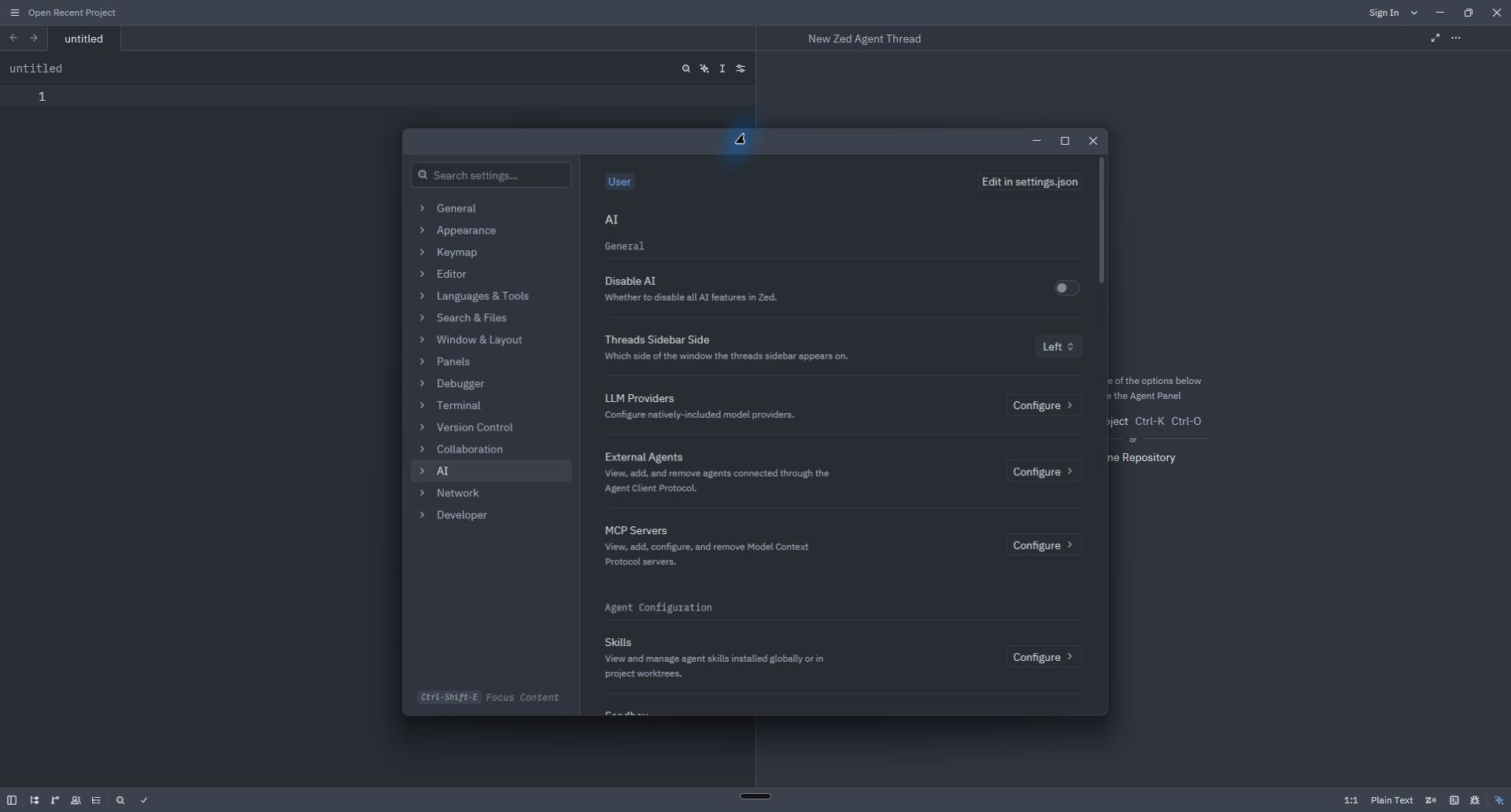
Task: Open the Terminal settings section
Action: (491, 406)
